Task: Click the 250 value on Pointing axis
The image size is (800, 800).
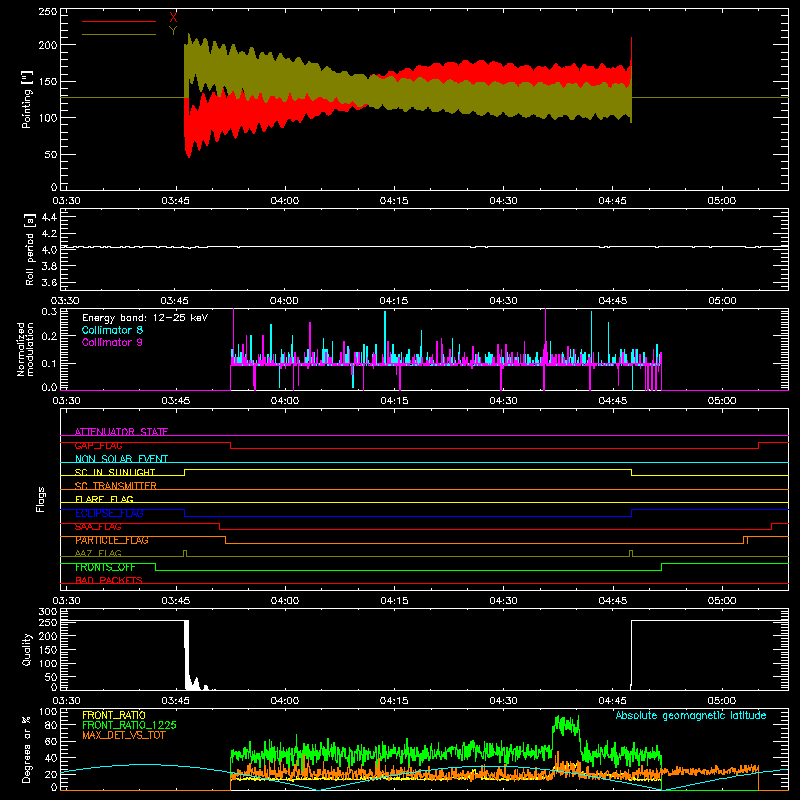Action: [48, 12]
